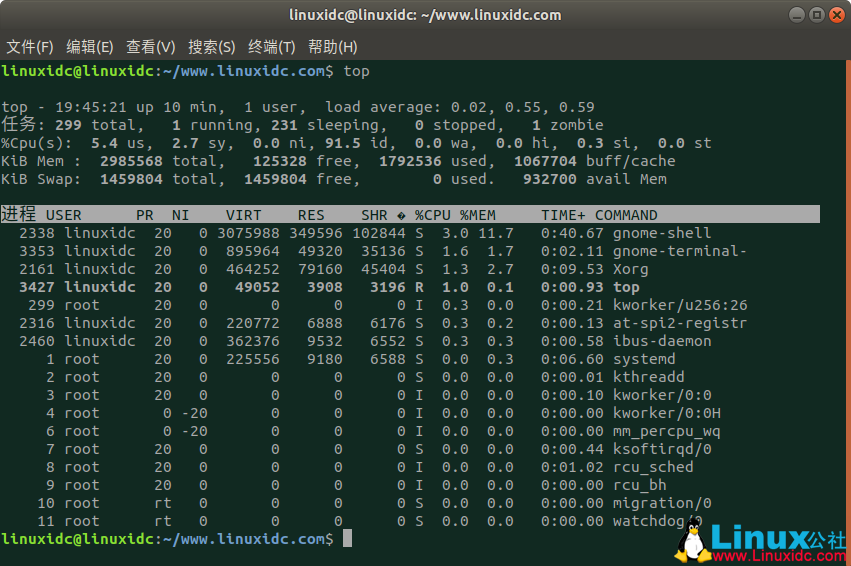Select the bold top process name
Screen dimensions: 851x566
point(626,287)
